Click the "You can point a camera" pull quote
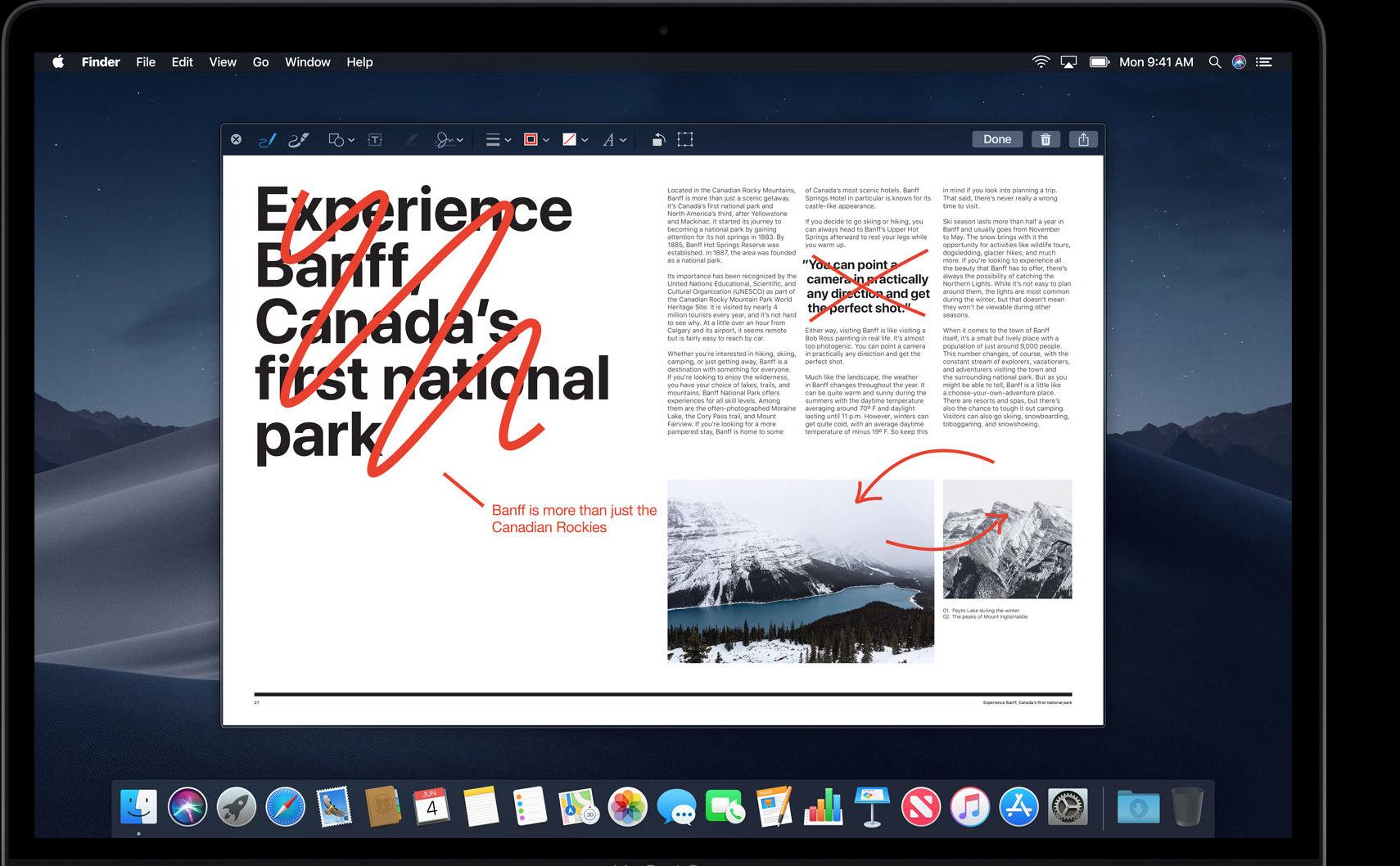 (868, 286)
